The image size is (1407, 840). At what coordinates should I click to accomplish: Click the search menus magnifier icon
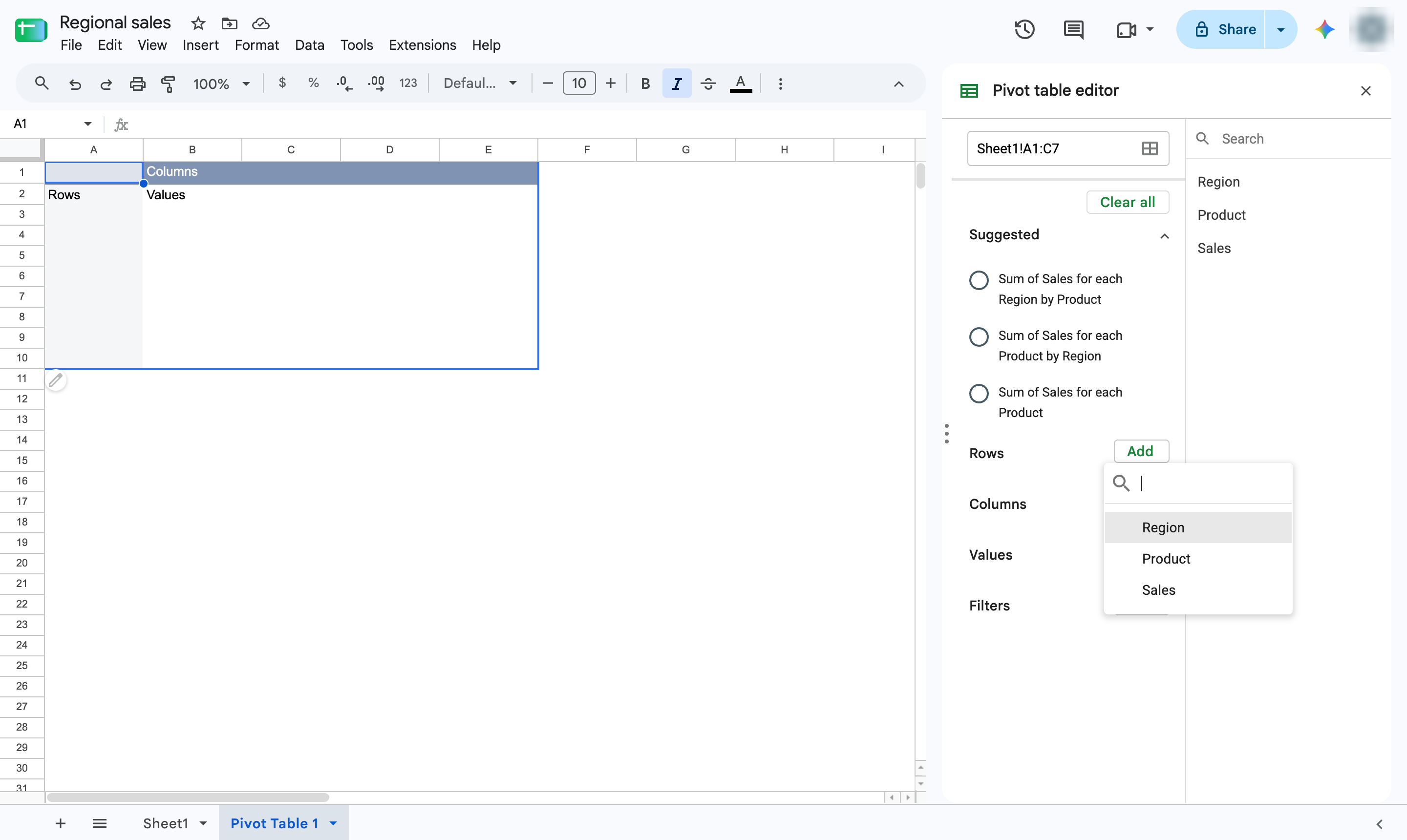pyautogui.click(x=42, y=84)
